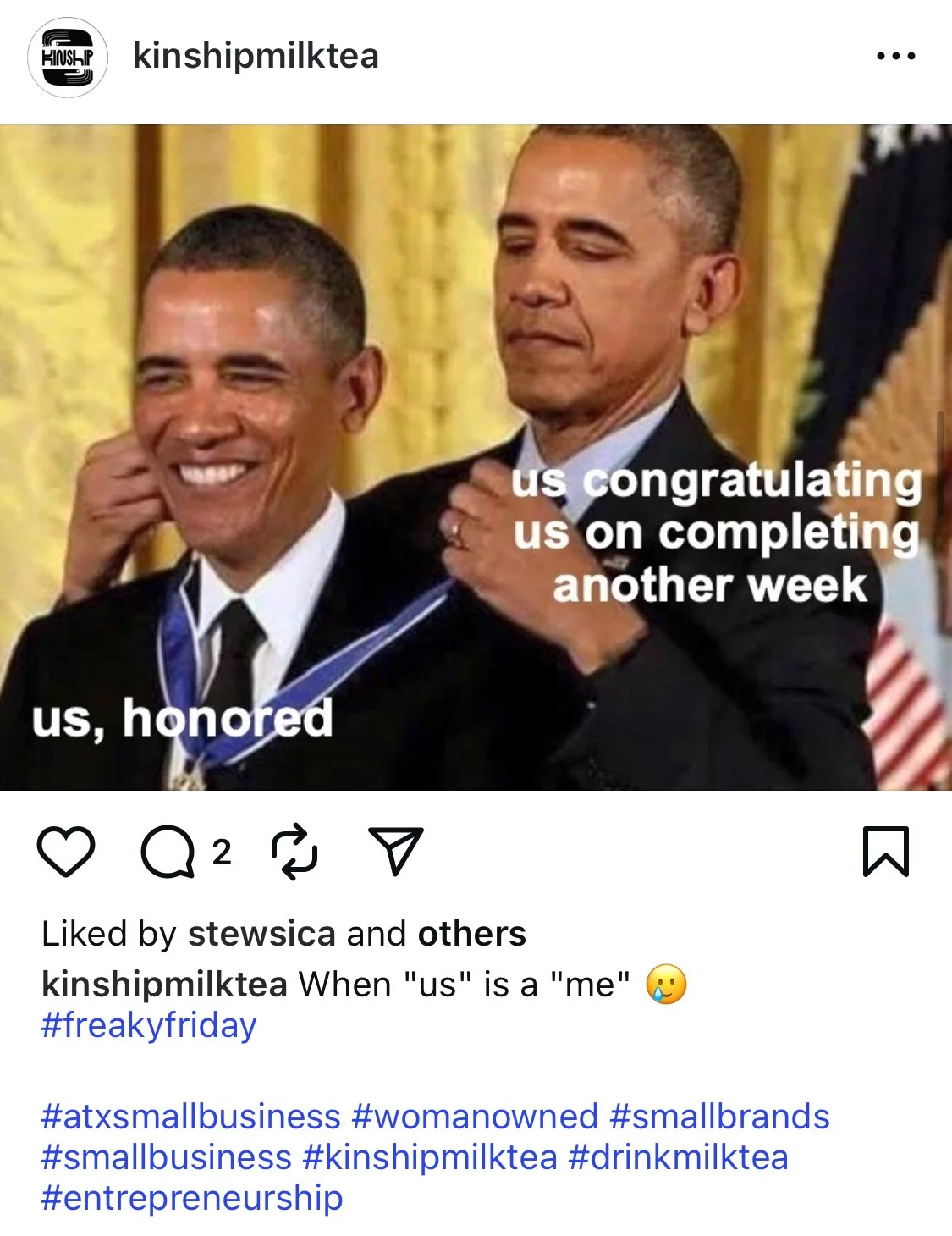Open #drinkmilktea hashtag
Screen dimensions: 952x1236
coord(679,1157)
